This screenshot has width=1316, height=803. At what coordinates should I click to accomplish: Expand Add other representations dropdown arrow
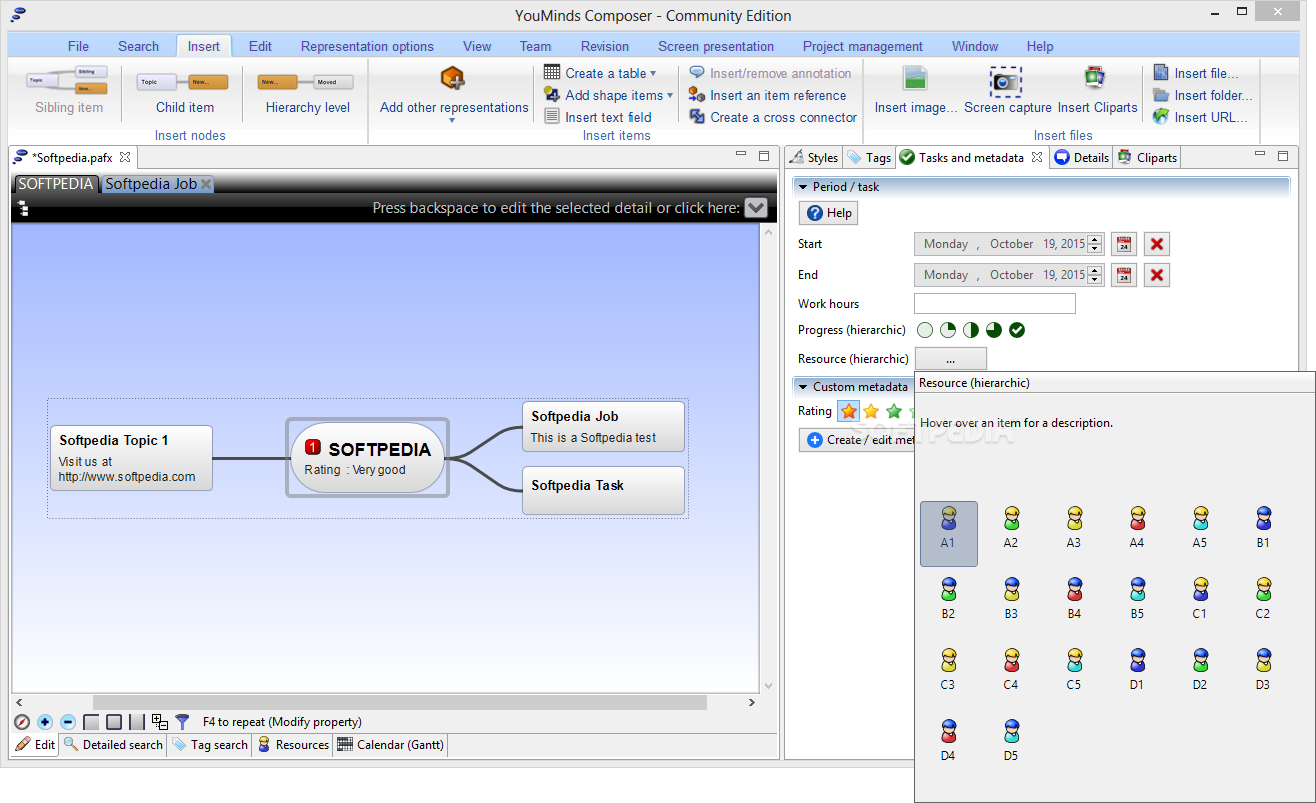click(x=452, y=121)
